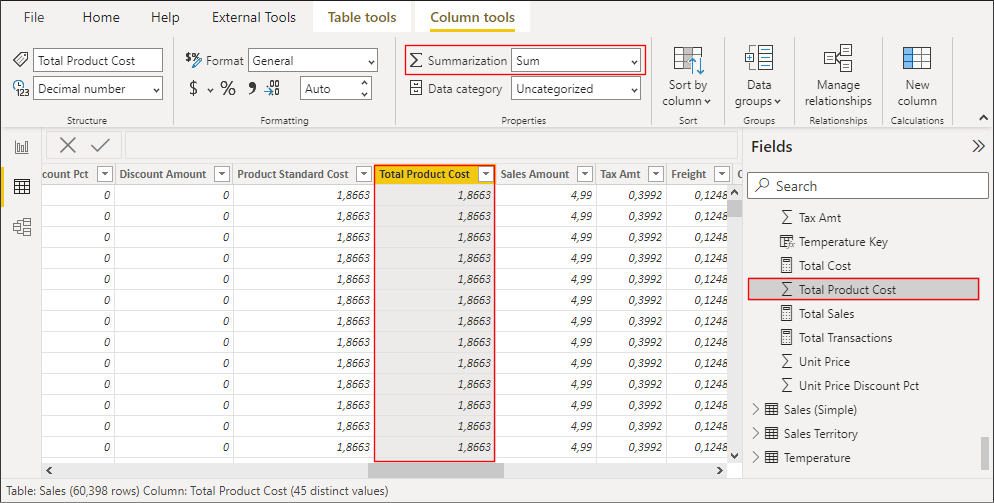
Task: Click table vertical scrollbar down arrow
Action: (x=734, y=455)
